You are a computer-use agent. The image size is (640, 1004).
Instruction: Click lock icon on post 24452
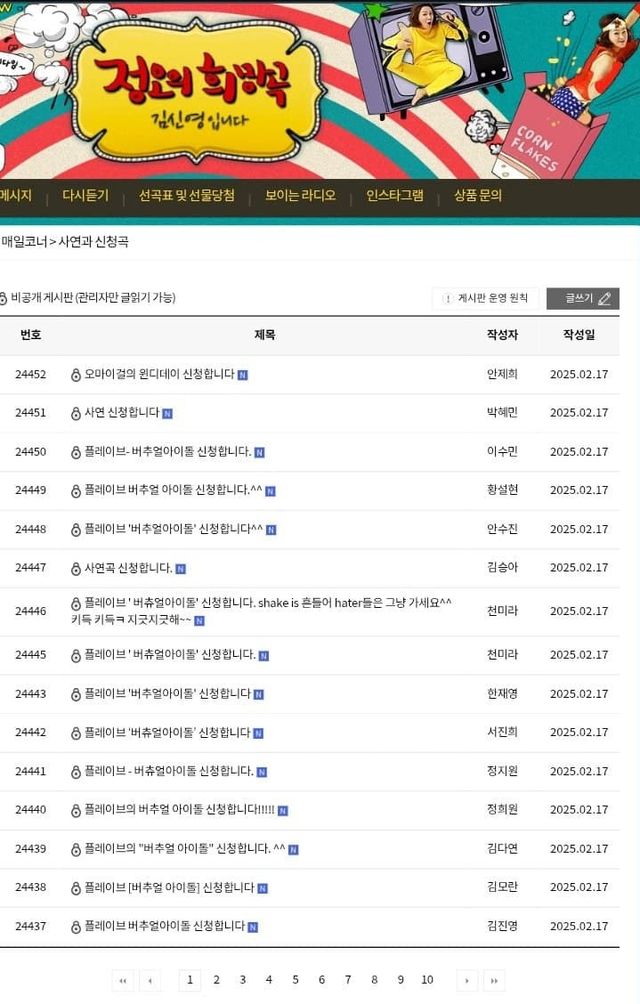[x=75, y=375]
